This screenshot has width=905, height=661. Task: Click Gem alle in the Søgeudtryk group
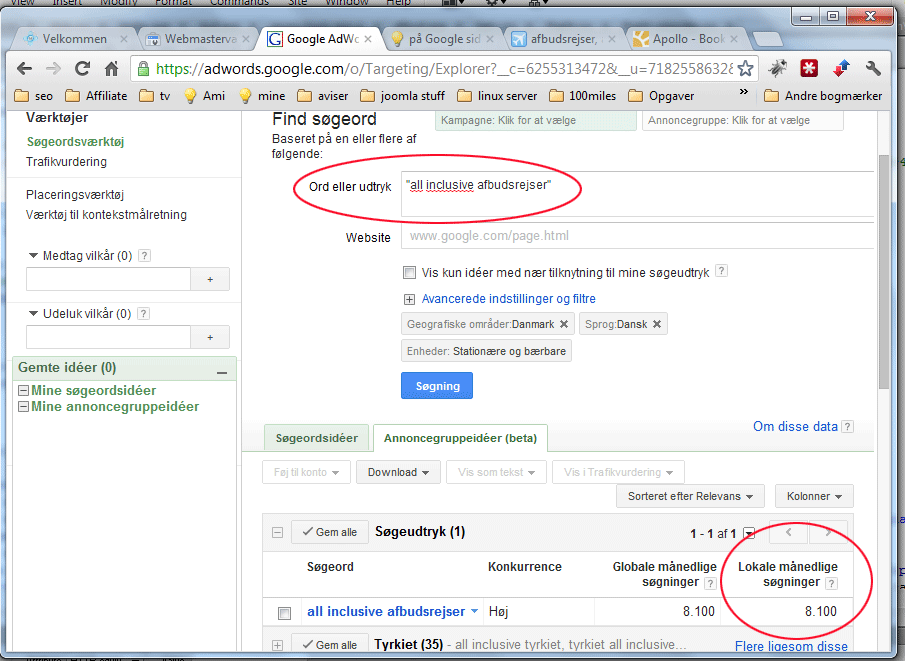330,532
